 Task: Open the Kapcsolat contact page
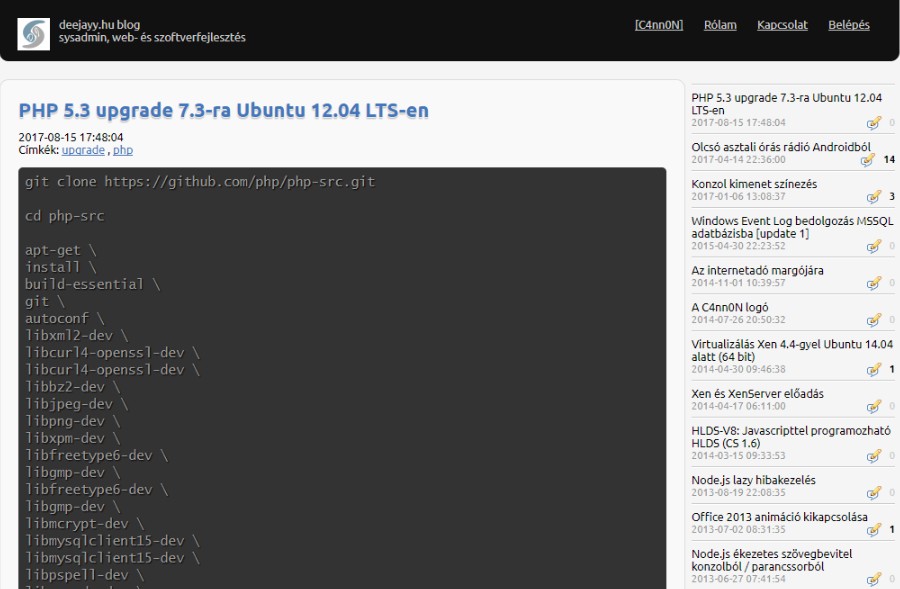[x=782, y=25]
